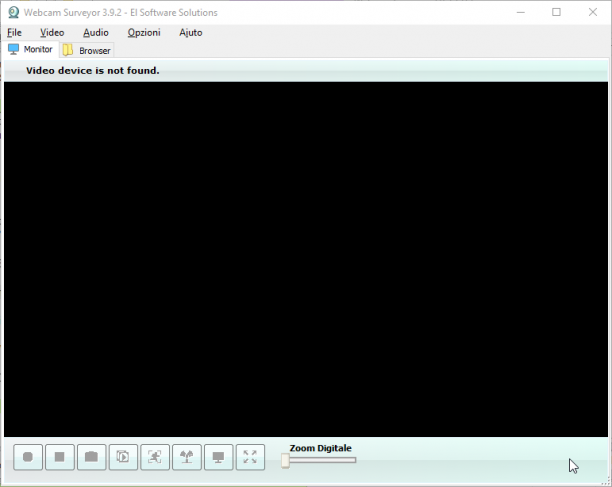
Task: Close the Webcam Surveyor window
Action: tap(593, 12)
